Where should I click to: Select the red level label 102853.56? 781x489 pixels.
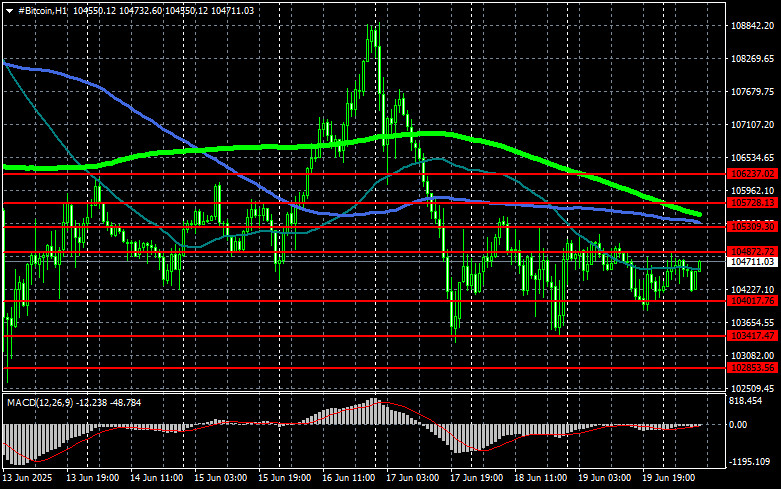click(753, 367)
